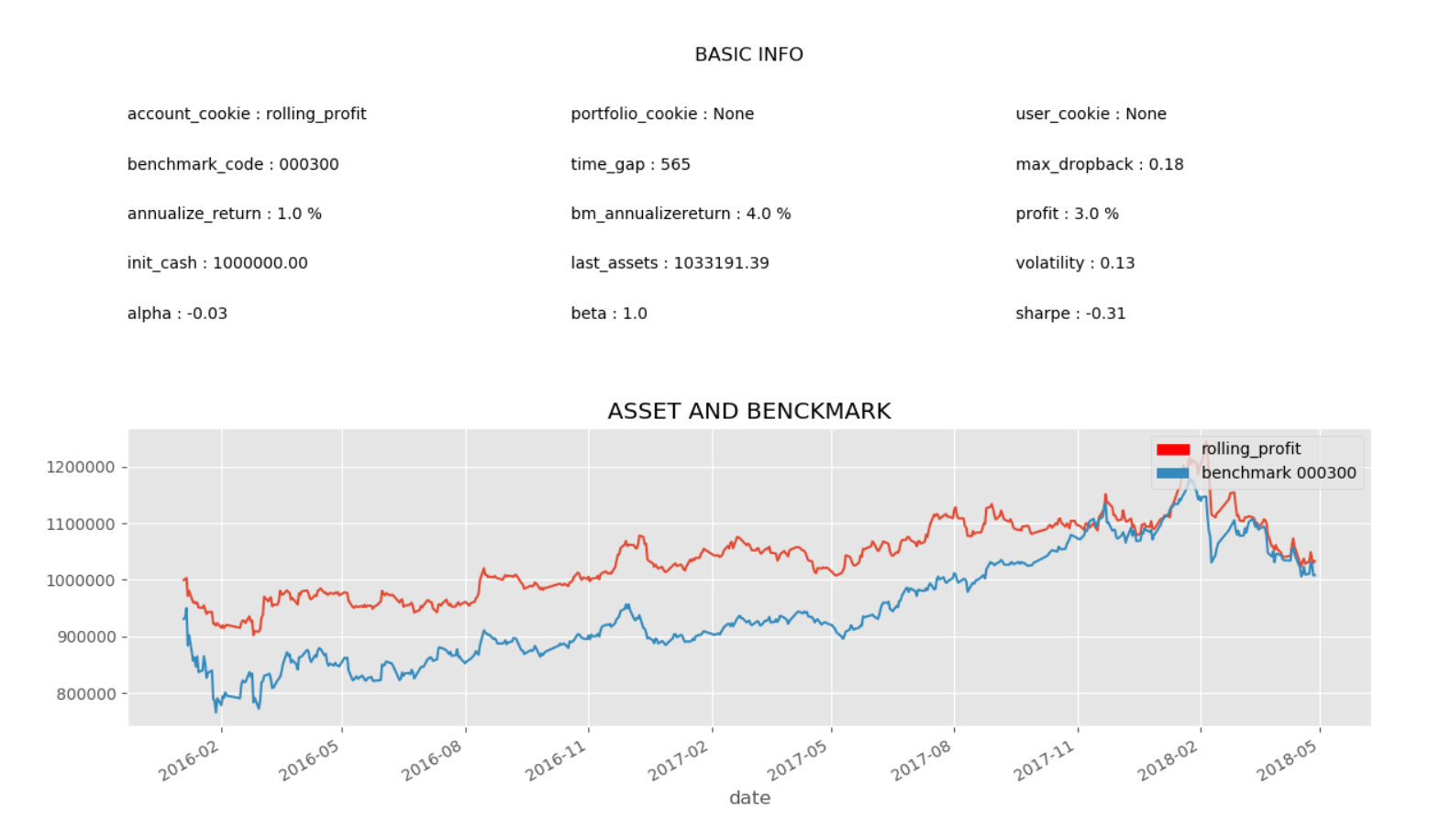Click the 2017-11 x-axis date label
Image resolution: width=1429 pixels, height=840 pixels.
pyautogui.click(x=1045, y=761)
